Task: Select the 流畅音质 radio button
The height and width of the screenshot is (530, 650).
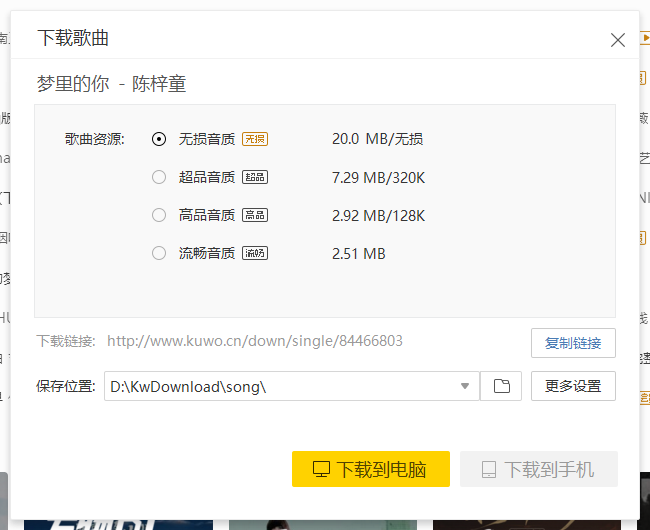Action: (x=159, y=253)
